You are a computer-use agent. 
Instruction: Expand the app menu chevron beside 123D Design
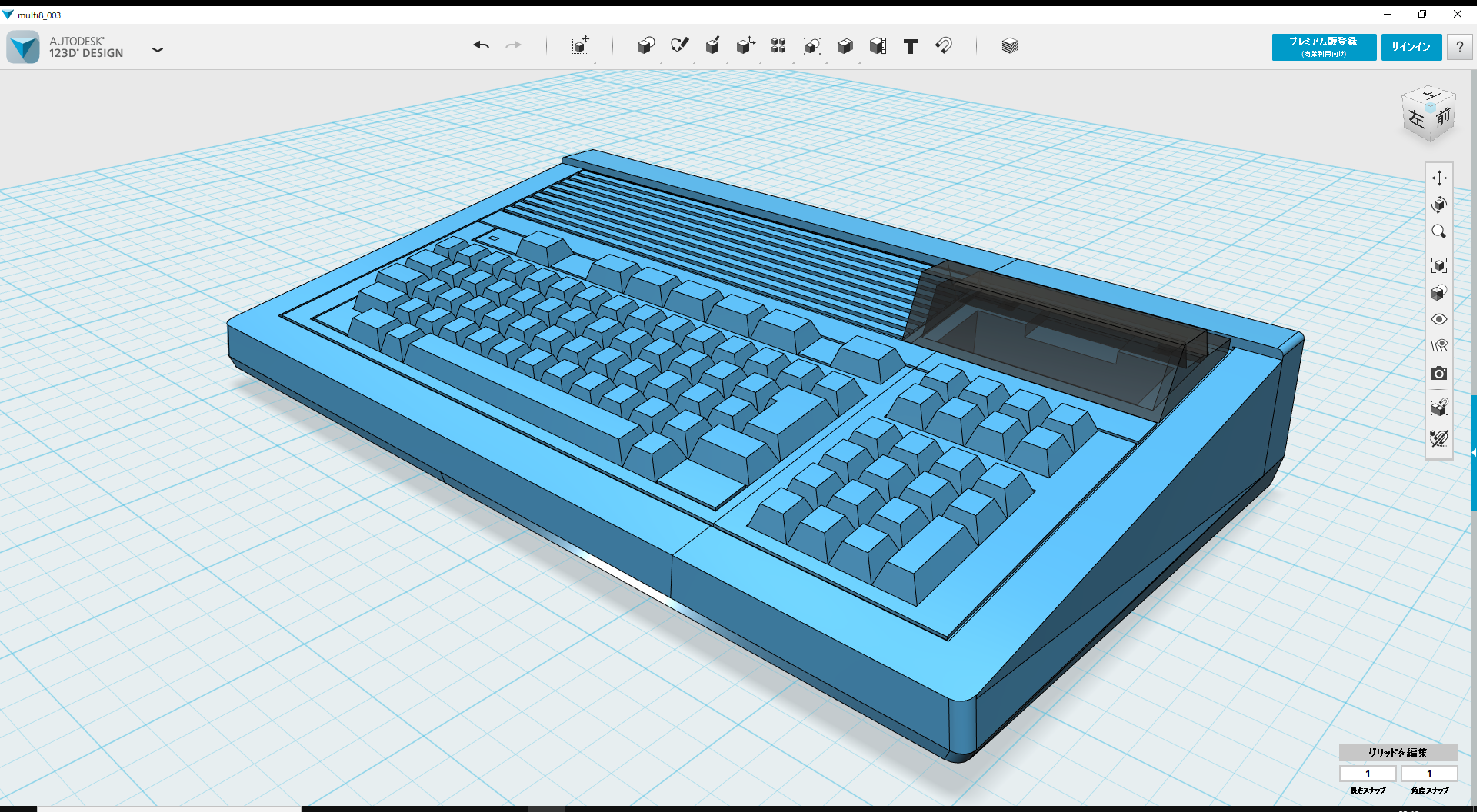point(158,49)
